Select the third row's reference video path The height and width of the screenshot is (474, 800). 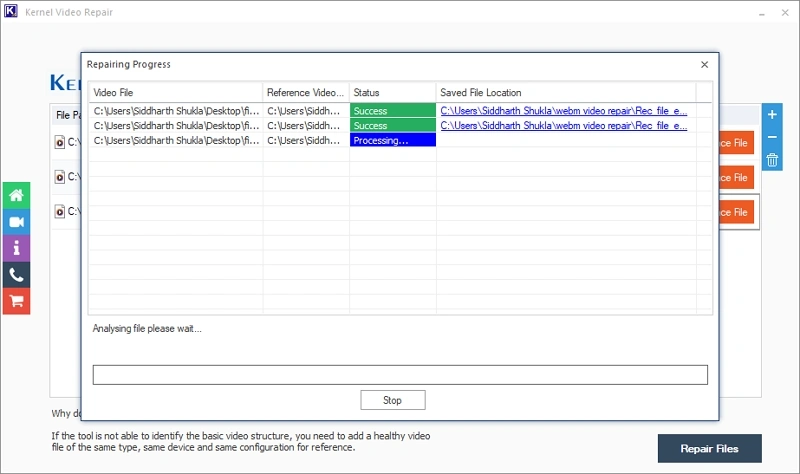304,140
